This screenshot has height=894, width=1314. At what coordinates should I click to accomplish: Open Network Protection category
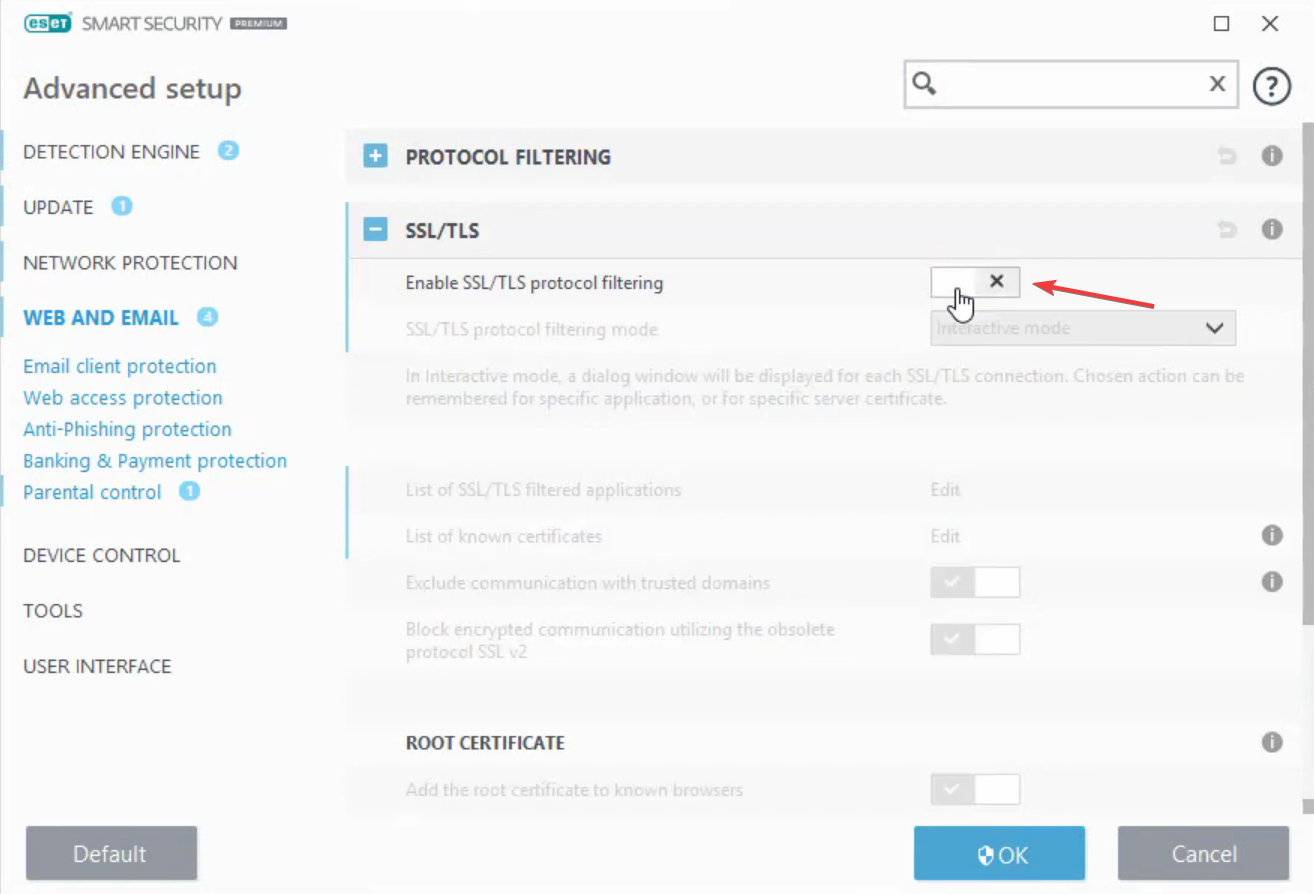pos(130,263)
